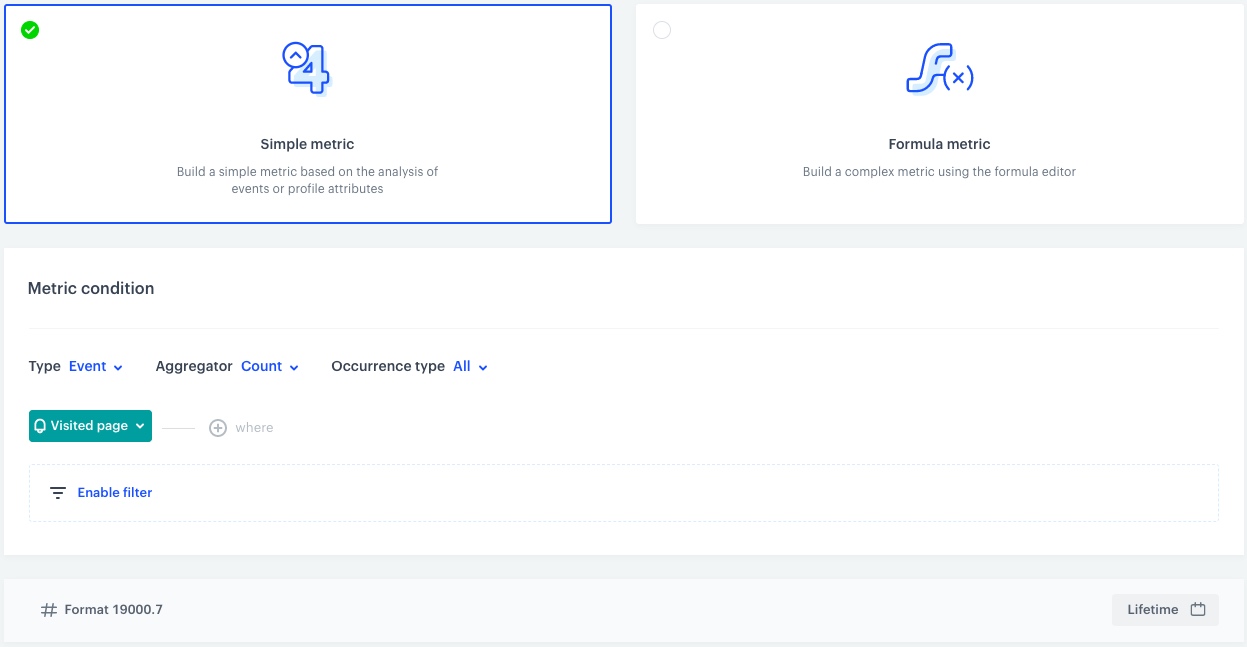Open the Lifetime date range button
The image size is (1247, 647).
1165,609
